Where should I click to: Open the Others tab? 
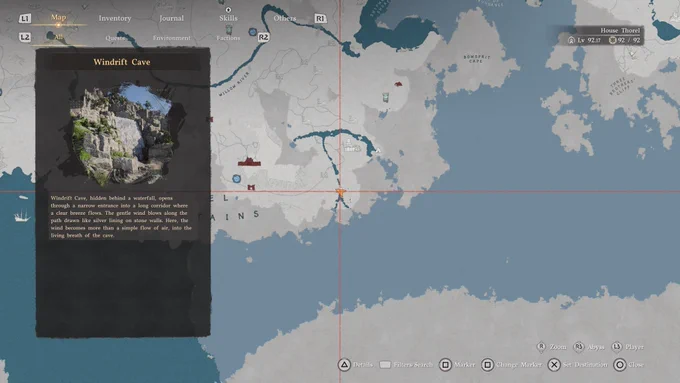pyautogui.click(x=284, y=18)
